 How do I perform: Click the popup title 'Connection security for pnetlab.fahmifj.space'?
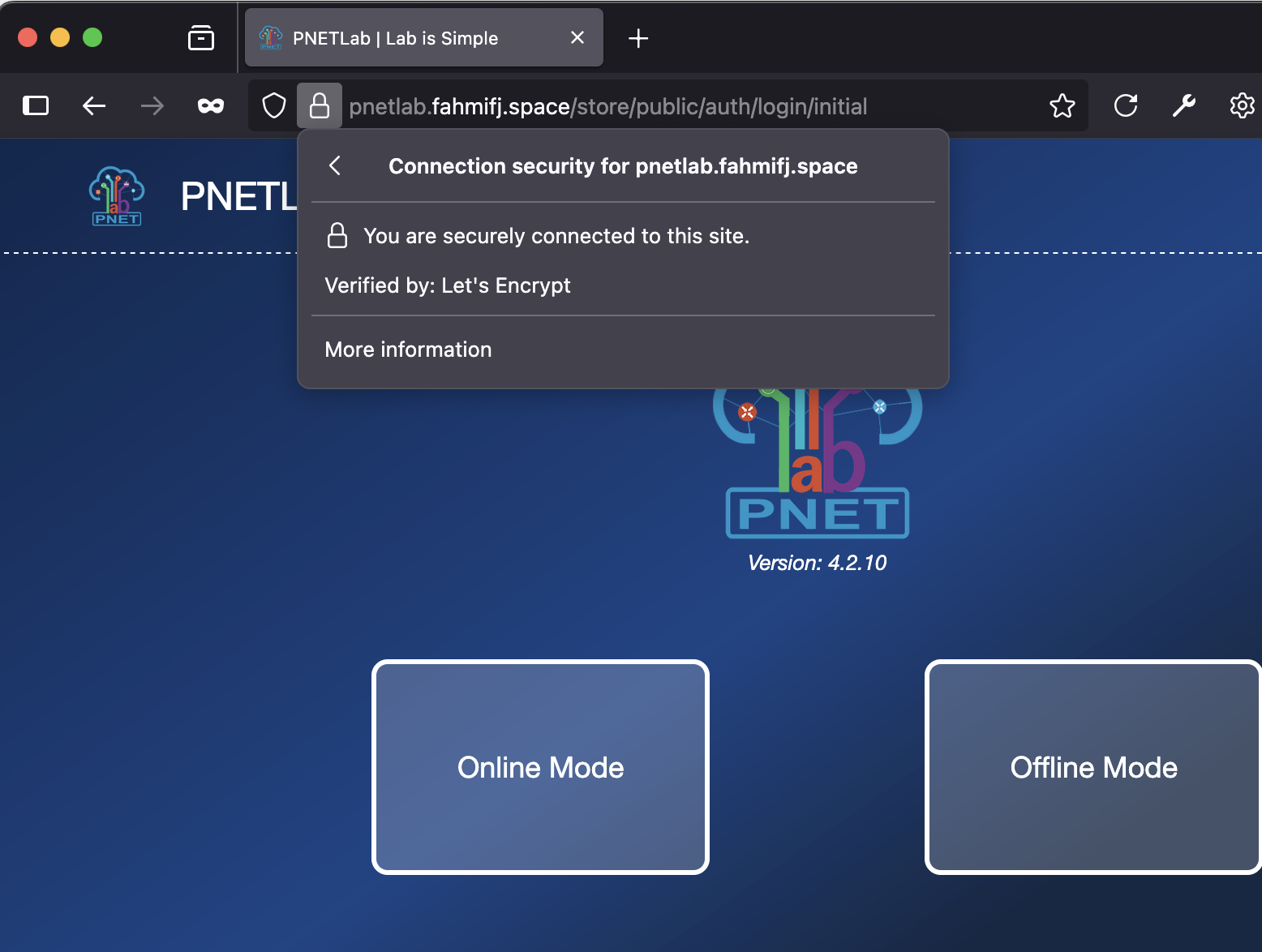pos(623,166)
